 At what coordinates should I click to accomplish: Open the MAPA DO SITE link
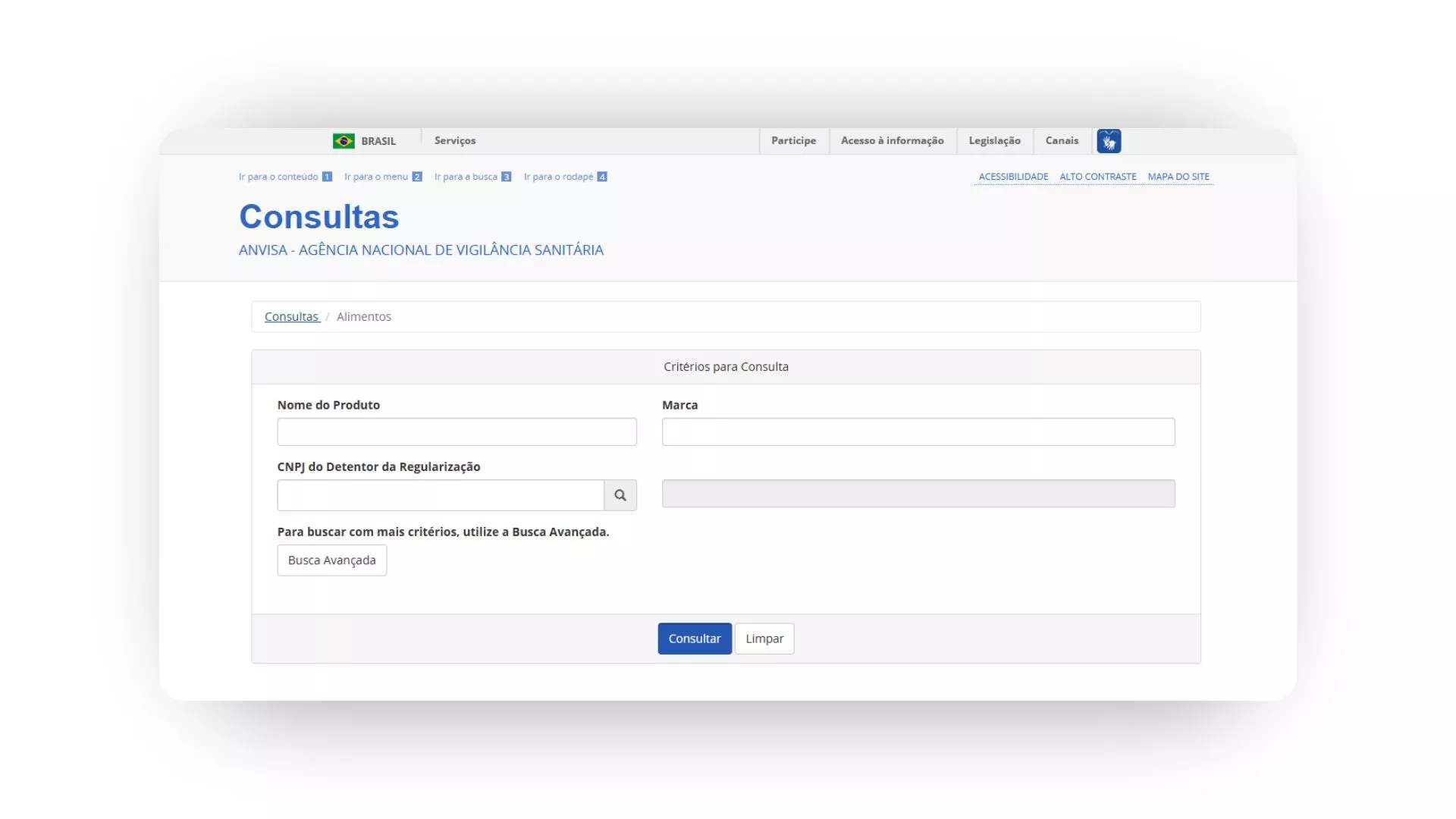1178,177
